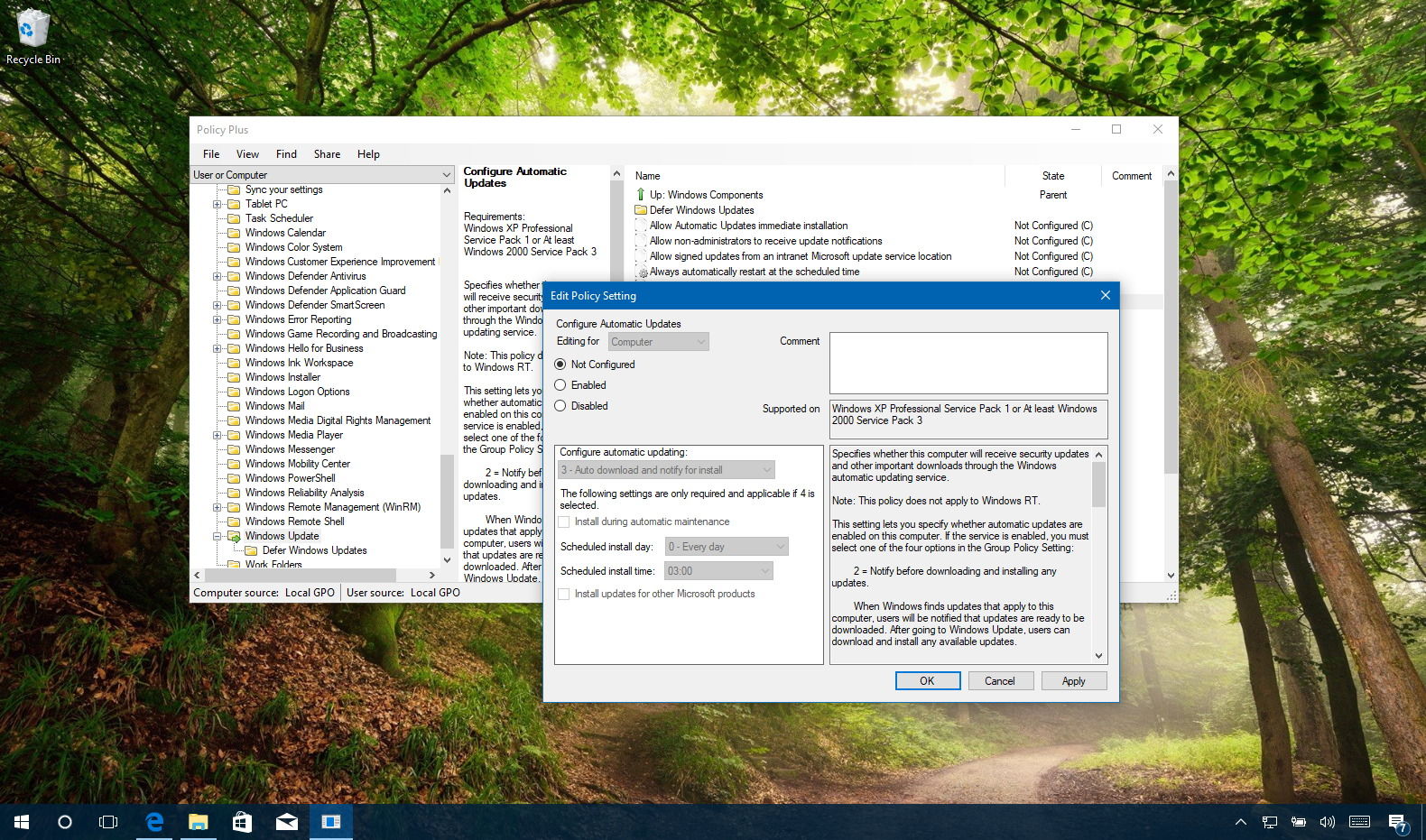The image size is (1426, 840).
Task: Select the Windows Error Reporting tree item
Action: pos(299,319)
